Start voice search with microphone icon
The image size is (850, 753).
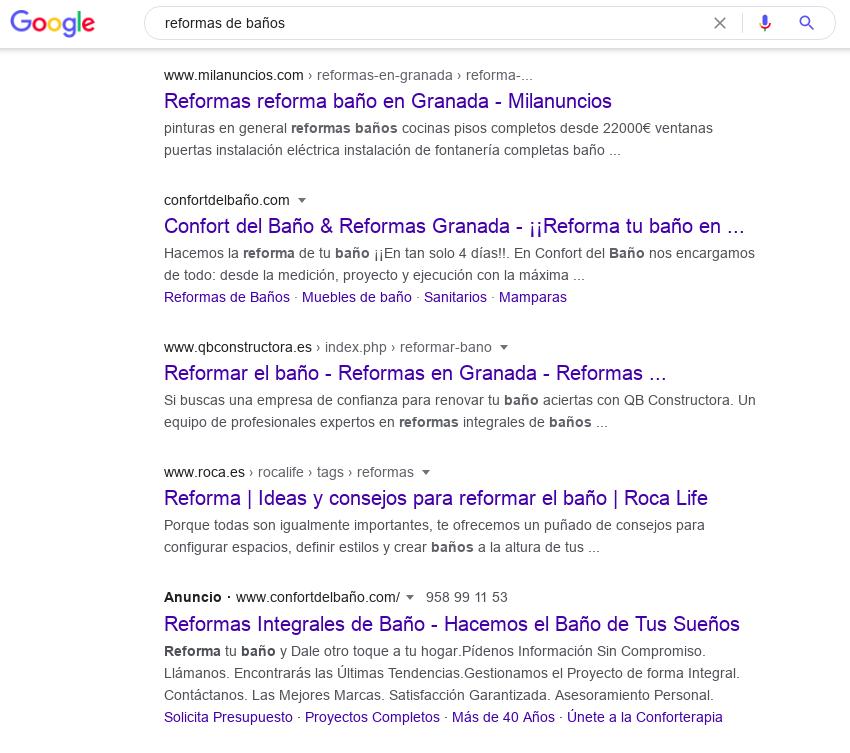(765, 23)
